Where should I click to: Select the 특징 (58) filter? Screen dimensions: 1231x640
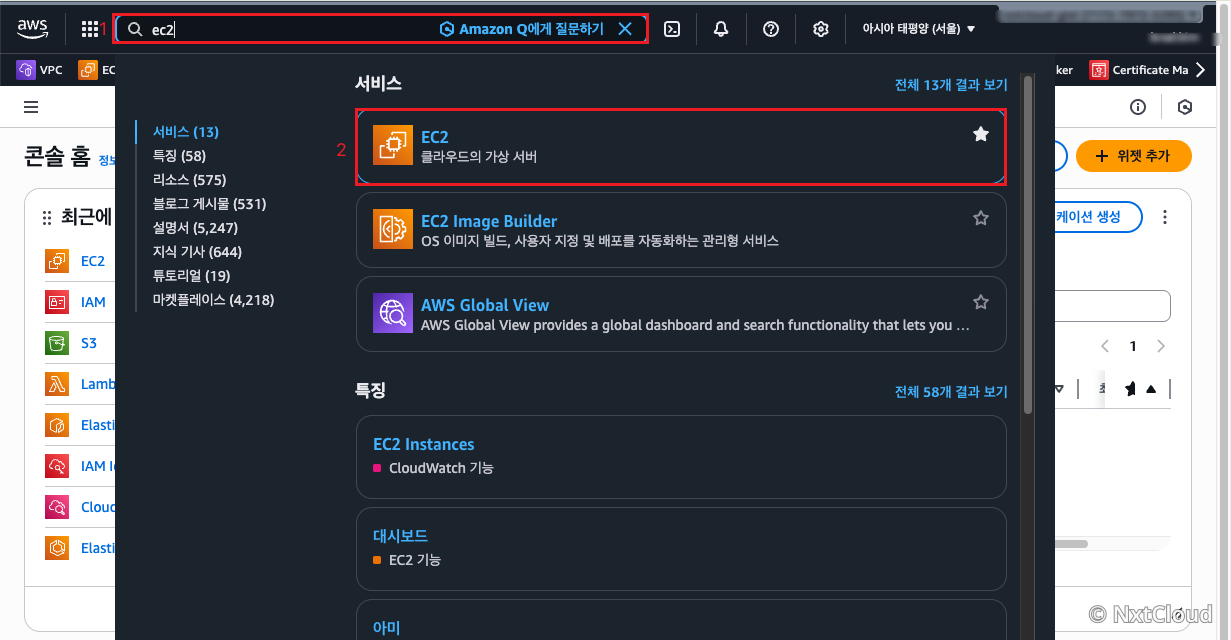point(179,156)
